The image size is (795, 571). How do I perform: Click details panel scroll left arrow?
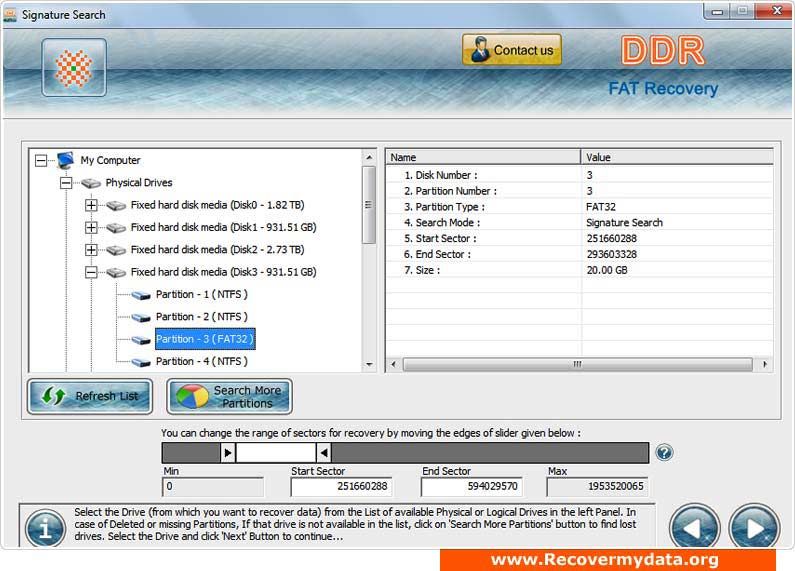[x=393, y=364]
